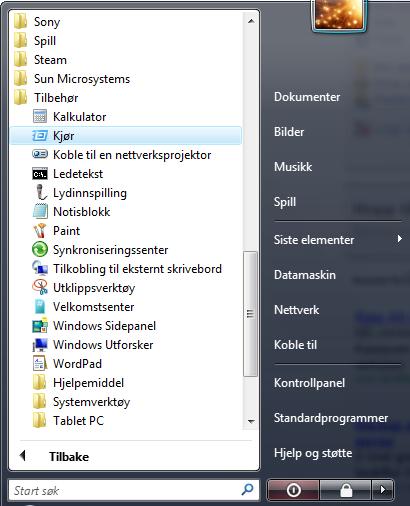Open shutdown options arrow menu
410x506 pixels.
coord(383,490)
